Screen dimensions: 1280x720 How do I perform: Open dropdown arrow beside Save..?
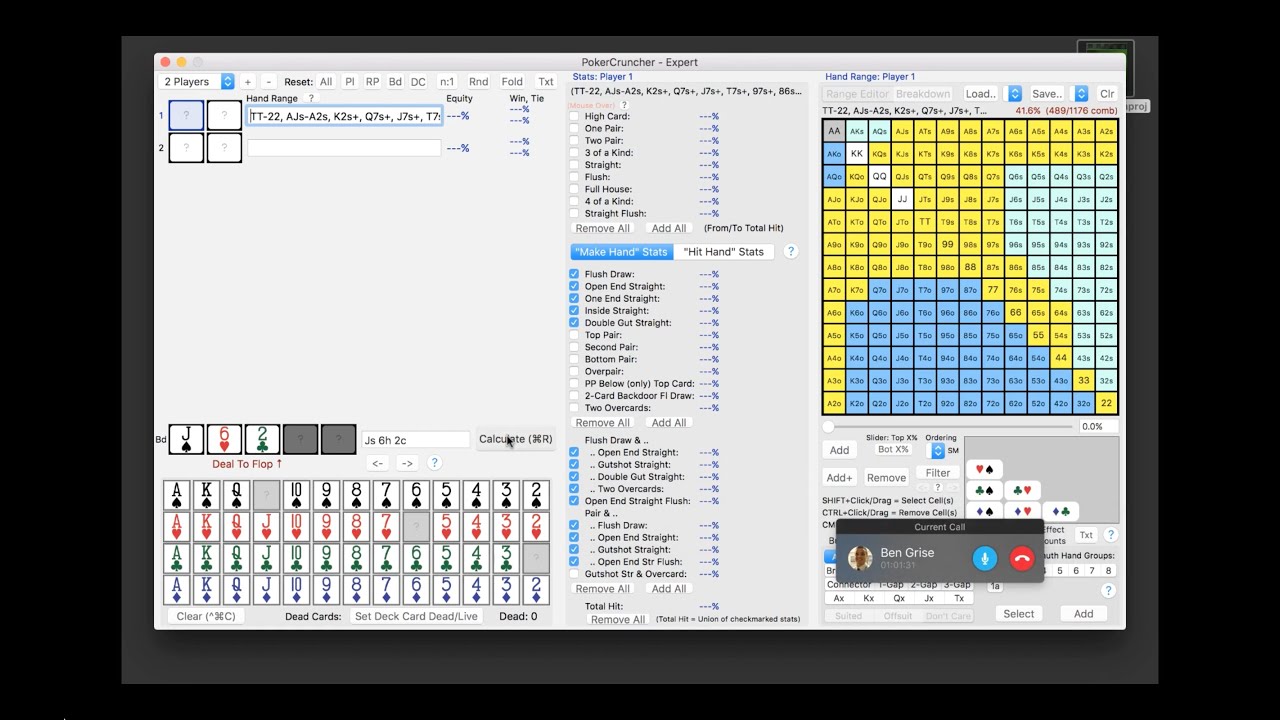pos(1081,94)
